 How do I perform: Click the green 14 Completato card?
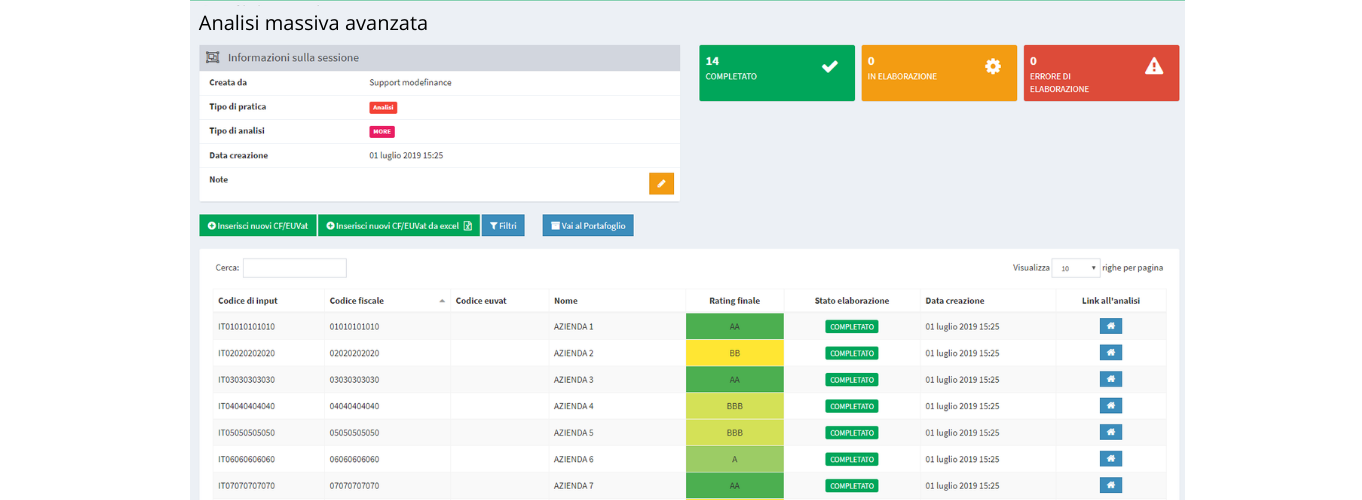(x=777, y=73)
